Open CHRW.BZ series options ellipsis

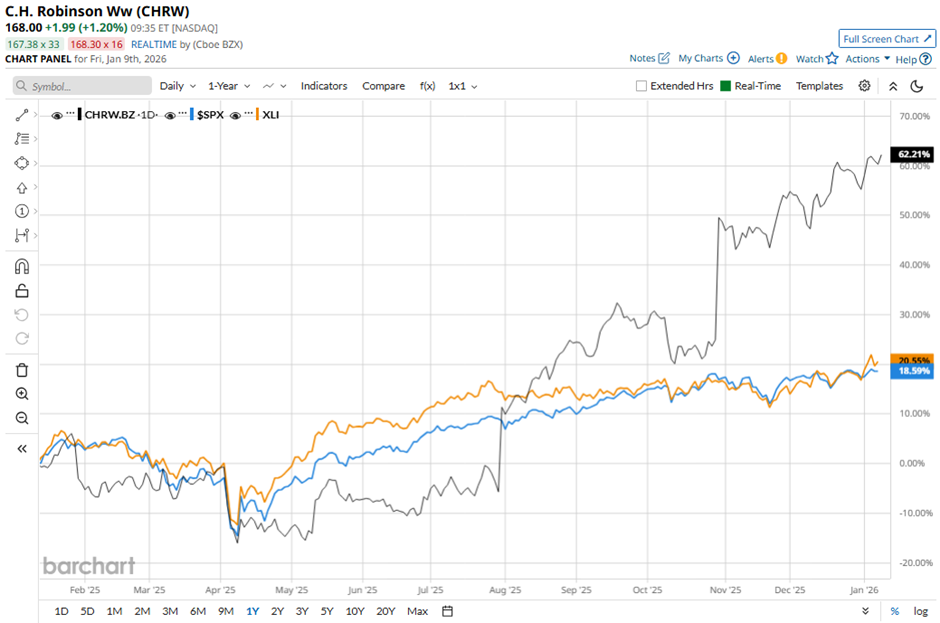coord(71,114)
